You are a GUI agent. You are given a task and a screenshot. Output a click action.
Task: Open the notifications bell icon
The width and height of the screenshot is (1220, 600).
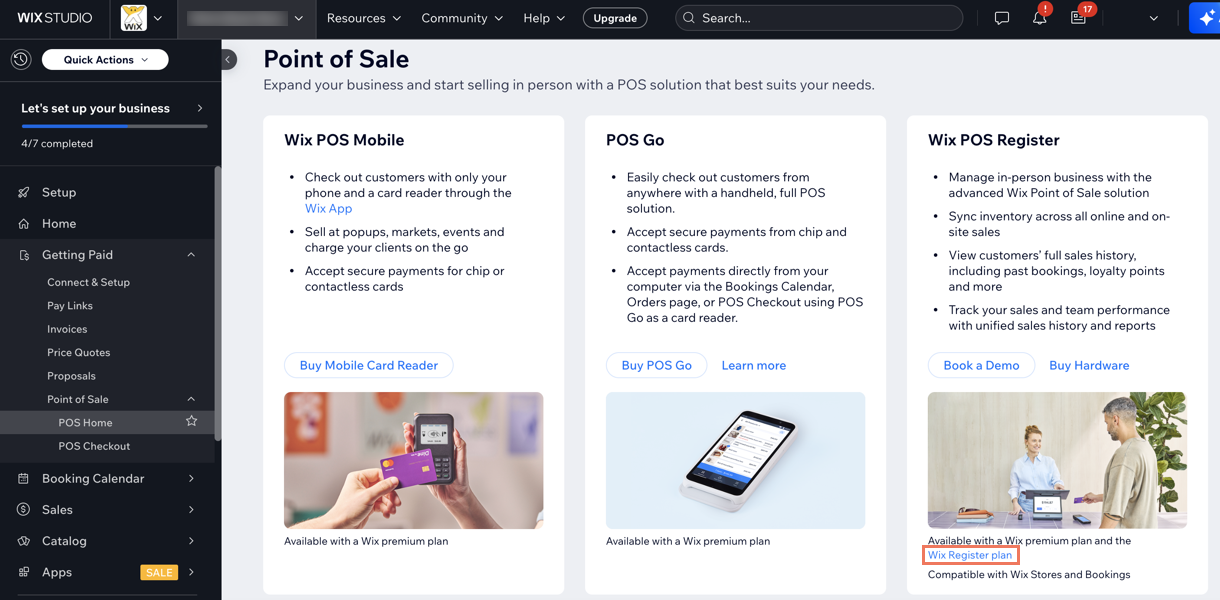click(1040, 17)
